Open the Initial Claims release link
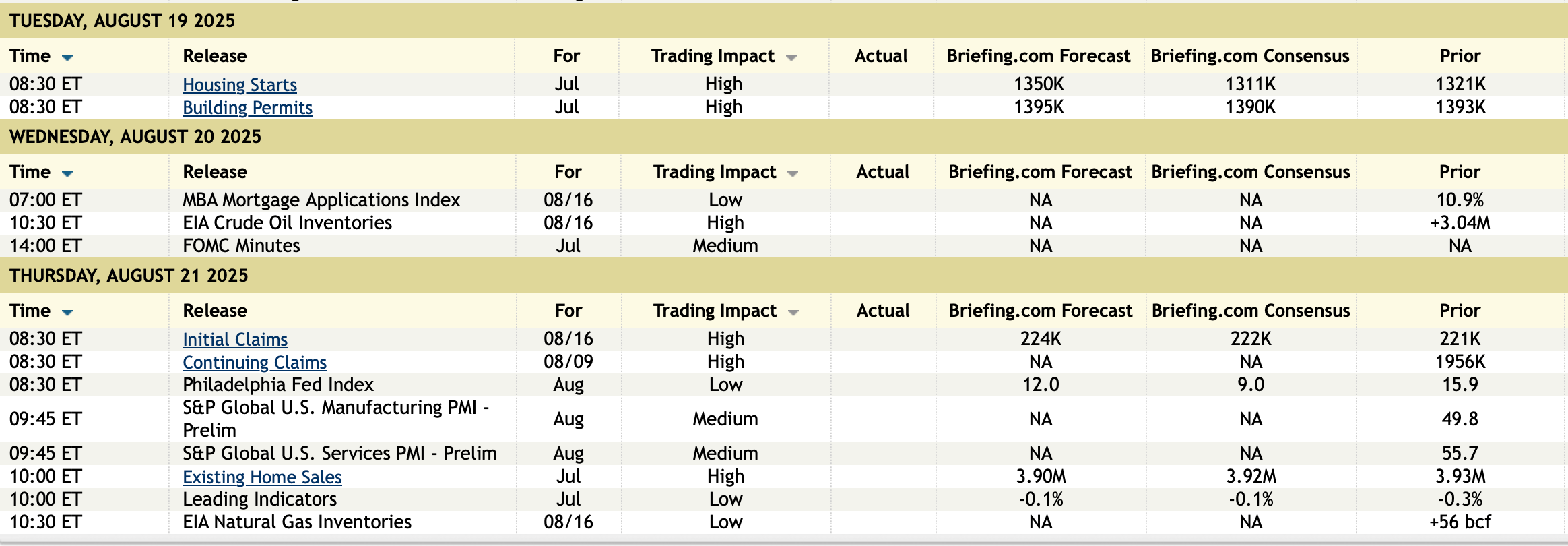1568x546 pixels. coord(235,340)
